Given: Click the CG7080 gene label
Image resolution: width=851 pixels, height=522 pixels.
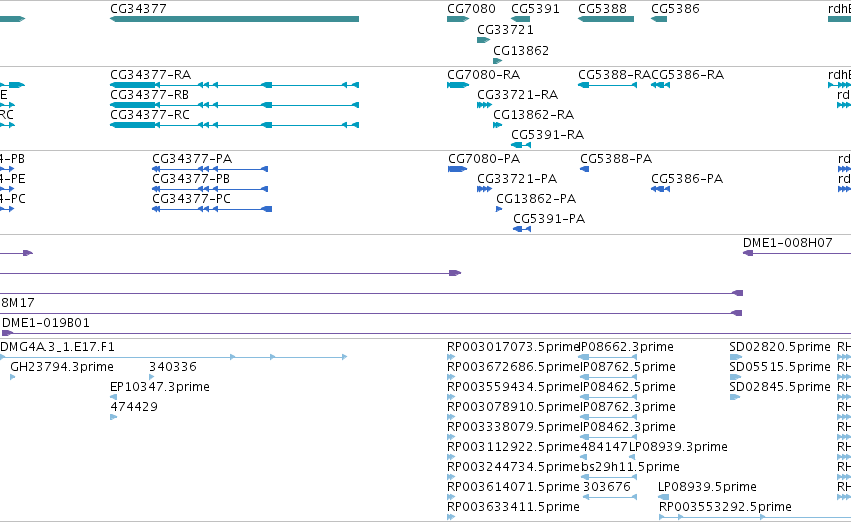Looking at the screenshot, I should (x=471, y=9).
